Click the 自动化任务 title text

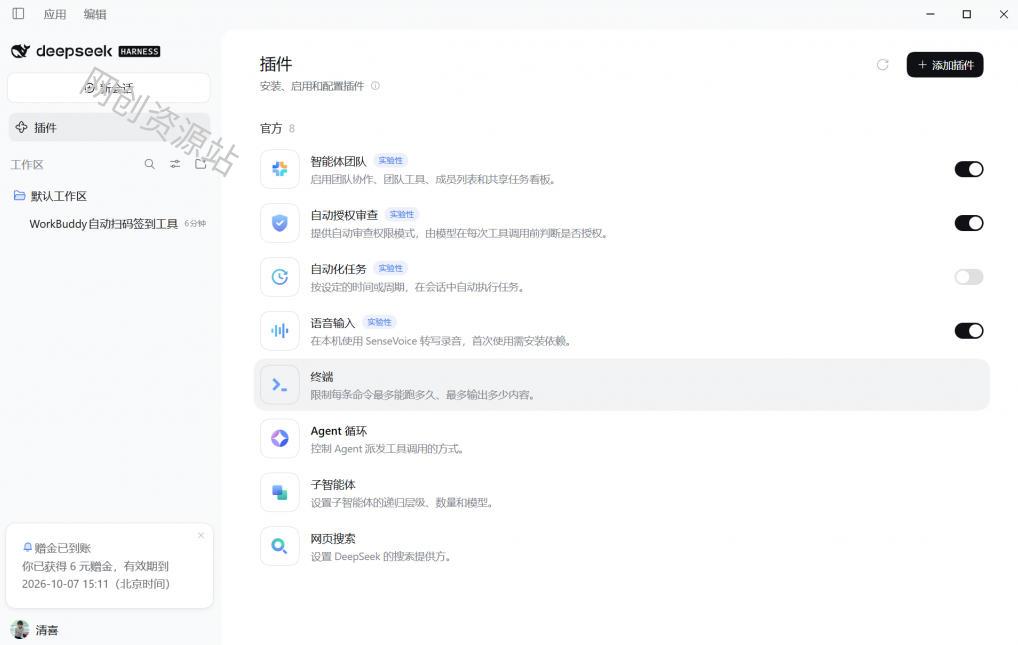[x=338, y=269]
